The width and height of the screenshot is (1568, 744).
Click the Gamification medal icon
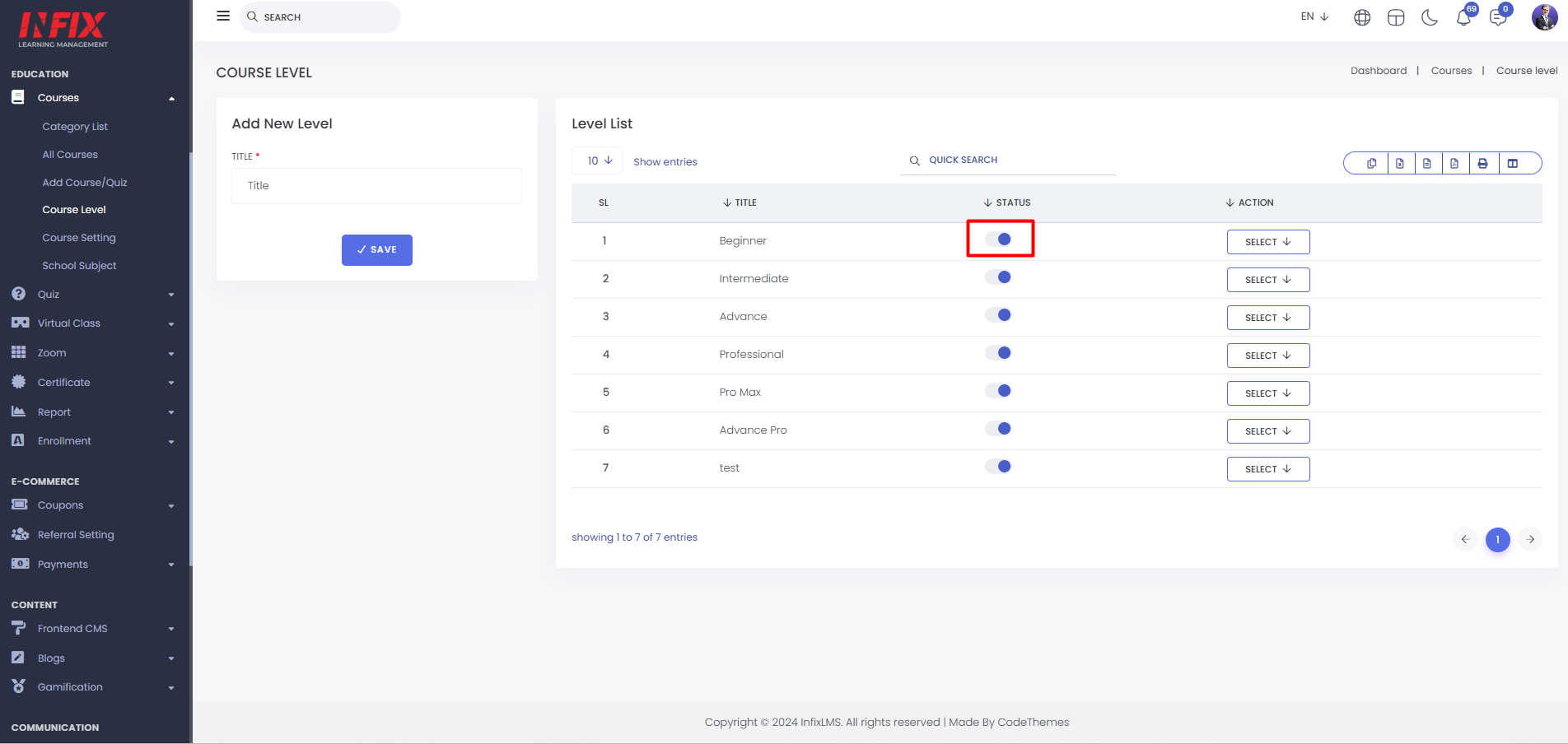19,686
